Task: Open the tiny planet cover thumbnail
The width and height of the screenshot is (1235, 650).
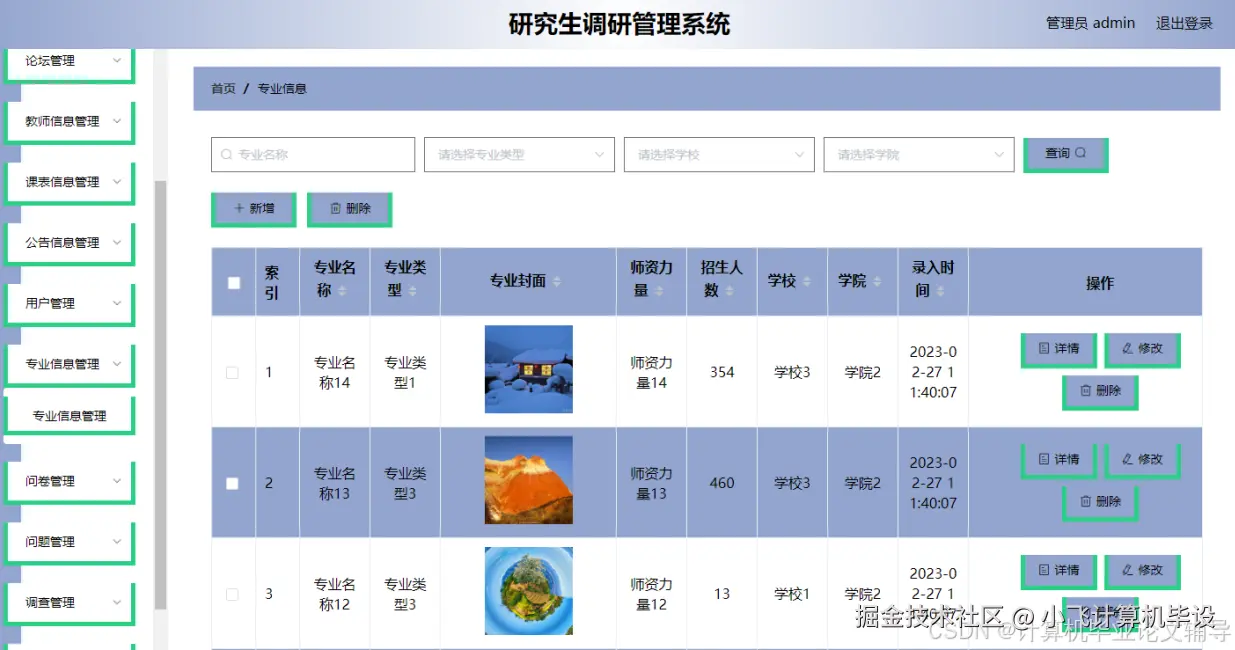Action: (528, 591)
